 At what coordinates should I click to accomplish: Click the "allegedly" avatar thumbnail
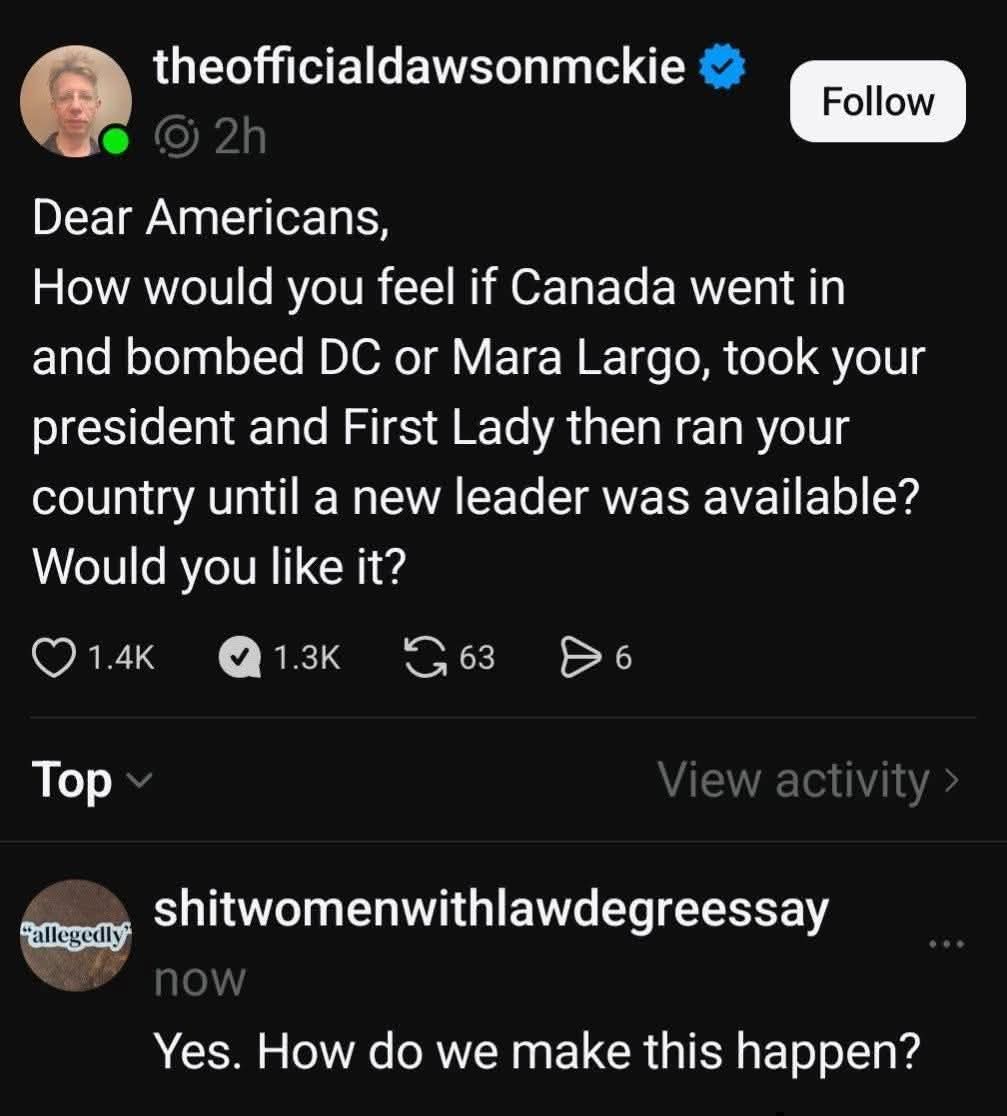[77, 936]
